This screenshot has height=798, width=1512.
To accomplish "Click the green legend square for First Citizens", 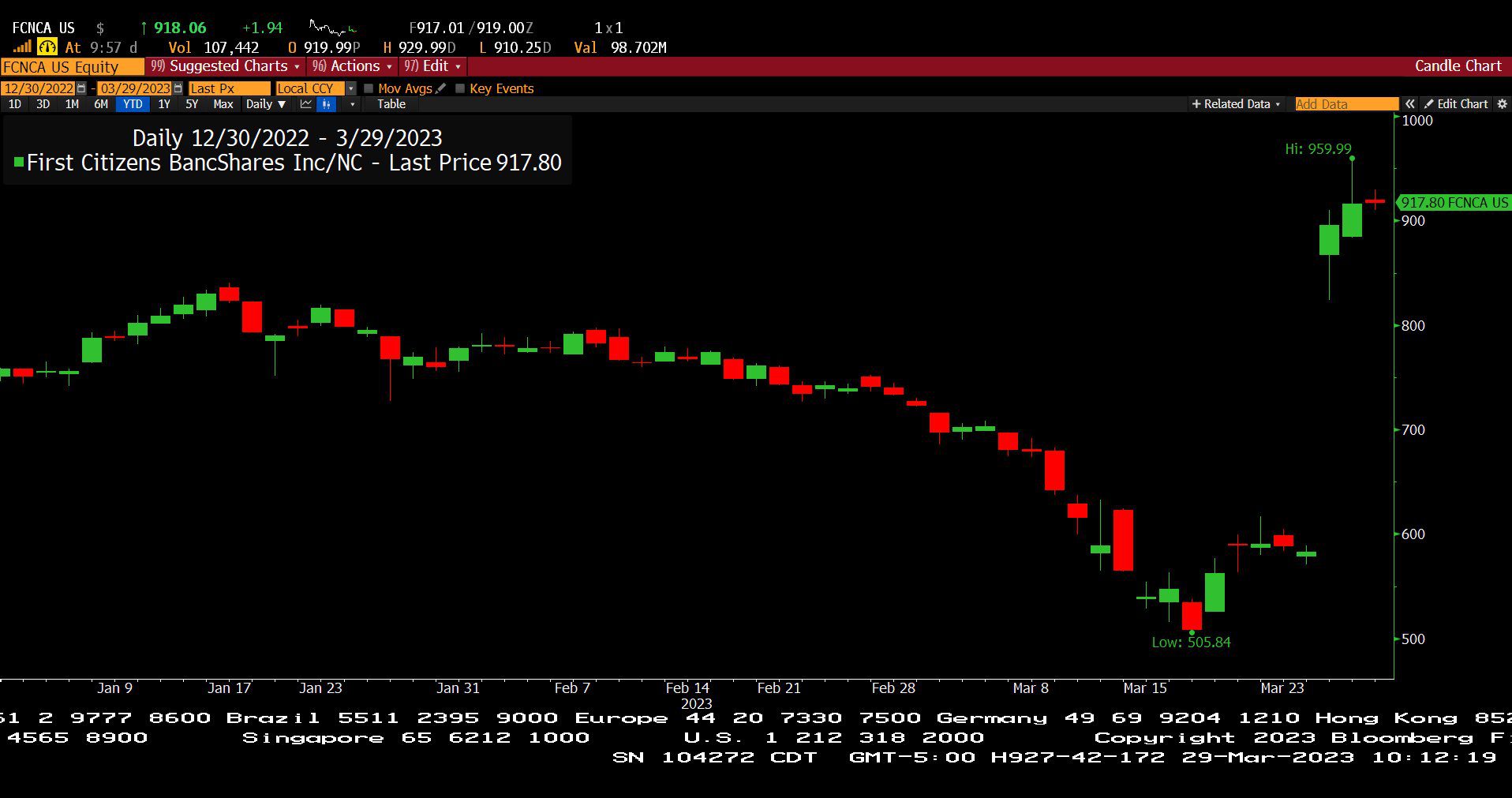I will tap(19, 163).
